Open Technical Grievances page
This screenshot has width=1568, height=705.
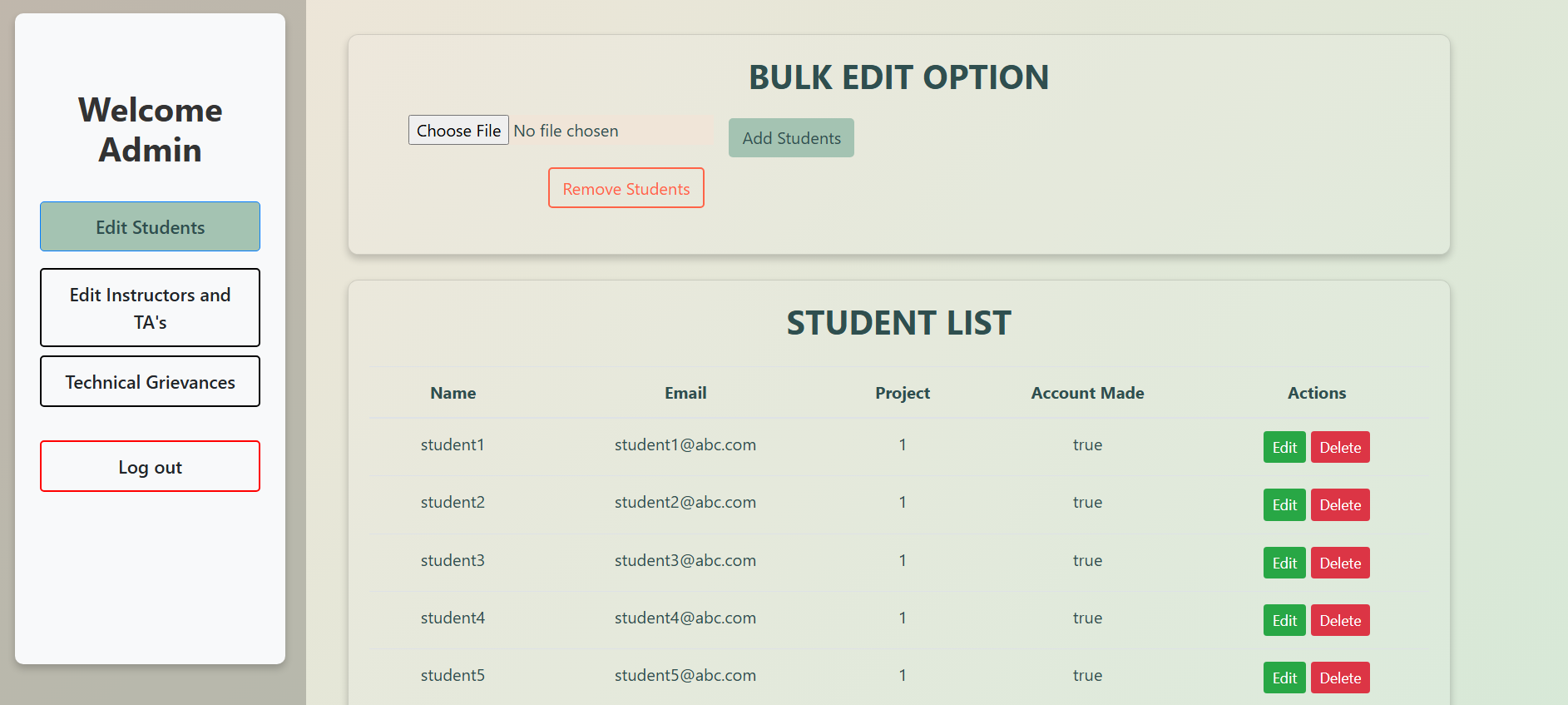click(150, 382)
